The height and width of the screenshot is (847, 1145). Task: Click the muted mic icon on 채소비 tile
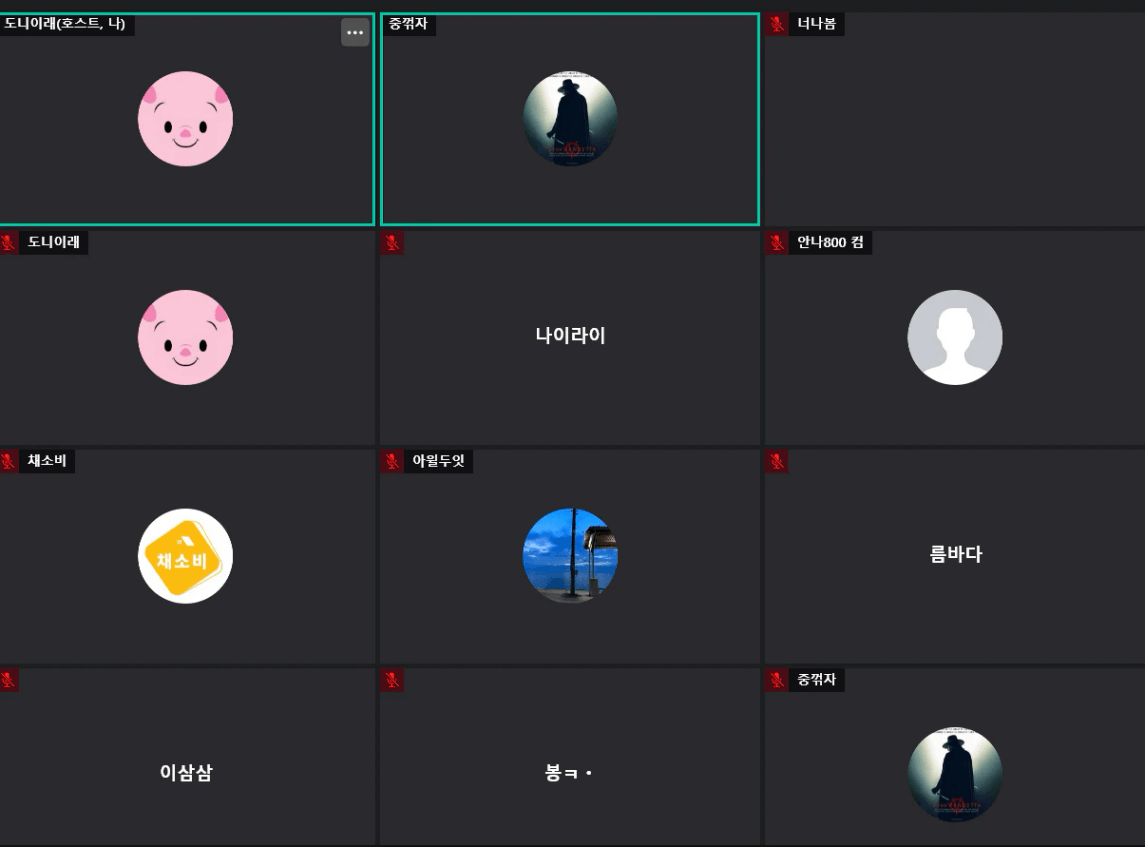(x=8, y=461)
